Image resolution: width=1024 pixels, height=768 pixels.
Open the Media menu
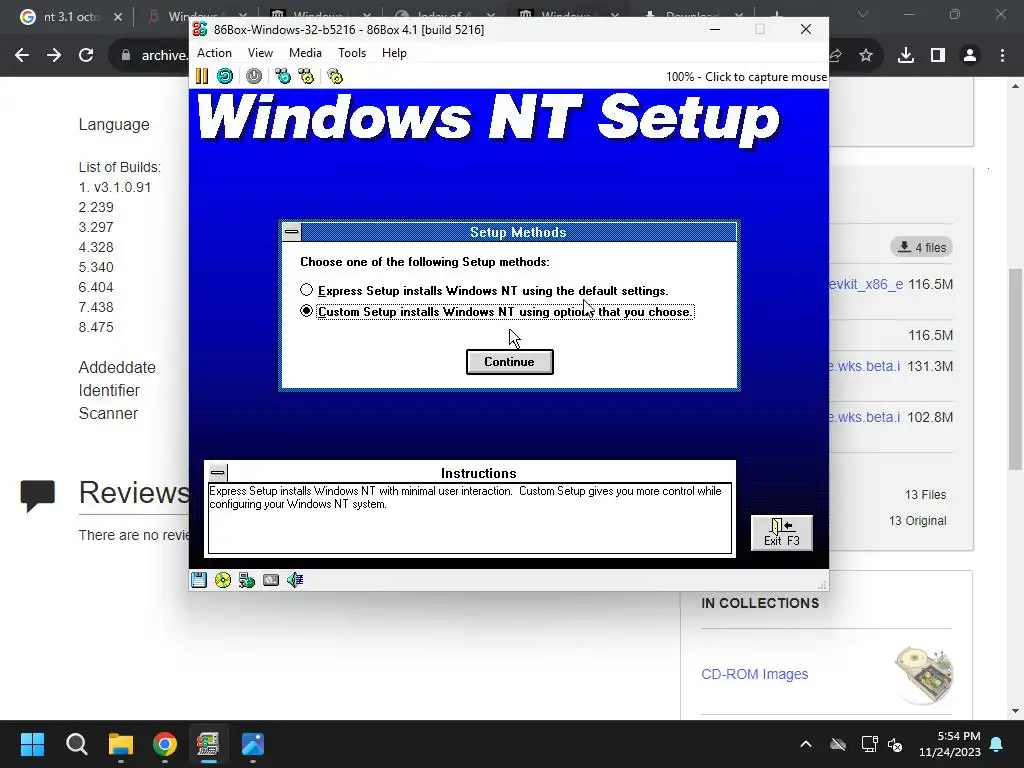[x=305, y=53]
